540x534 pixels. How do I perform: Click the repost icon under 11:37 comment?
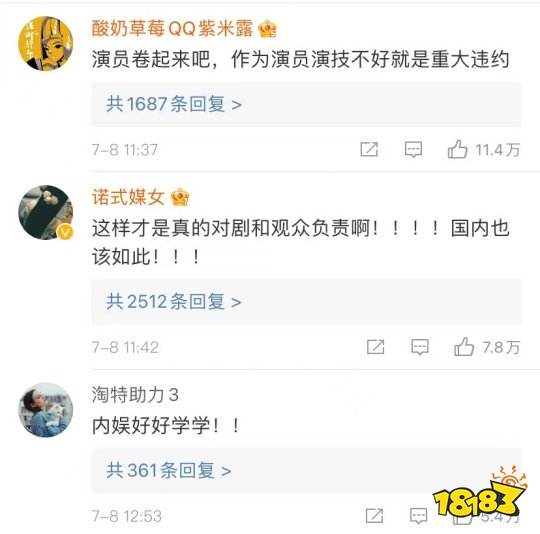tap(369, 149)
